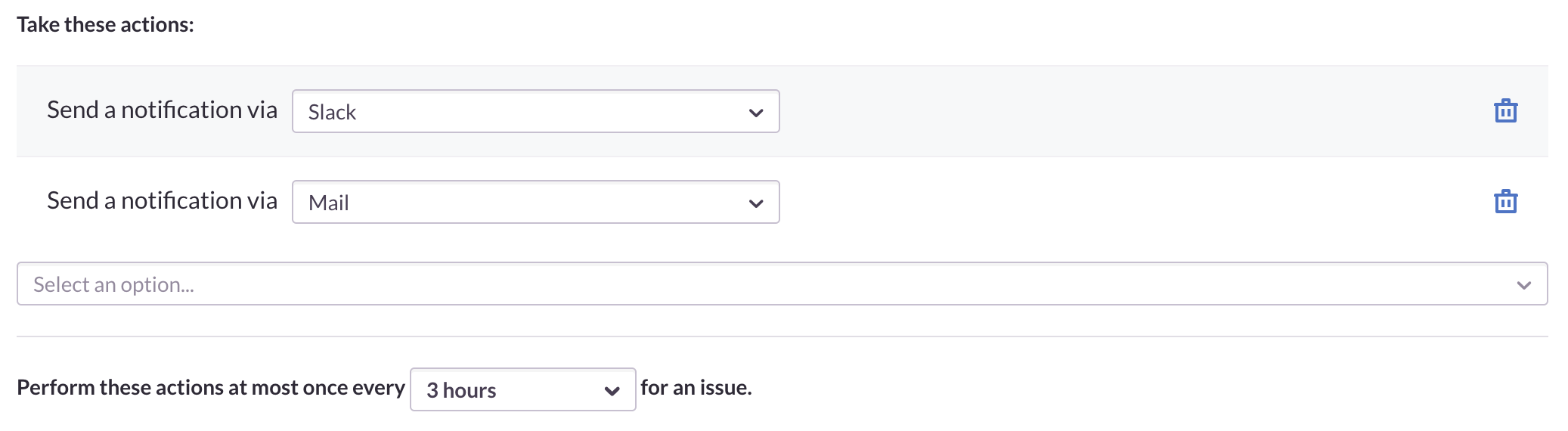Click the chevron in the Slack dropdown

tap(755, 113)
